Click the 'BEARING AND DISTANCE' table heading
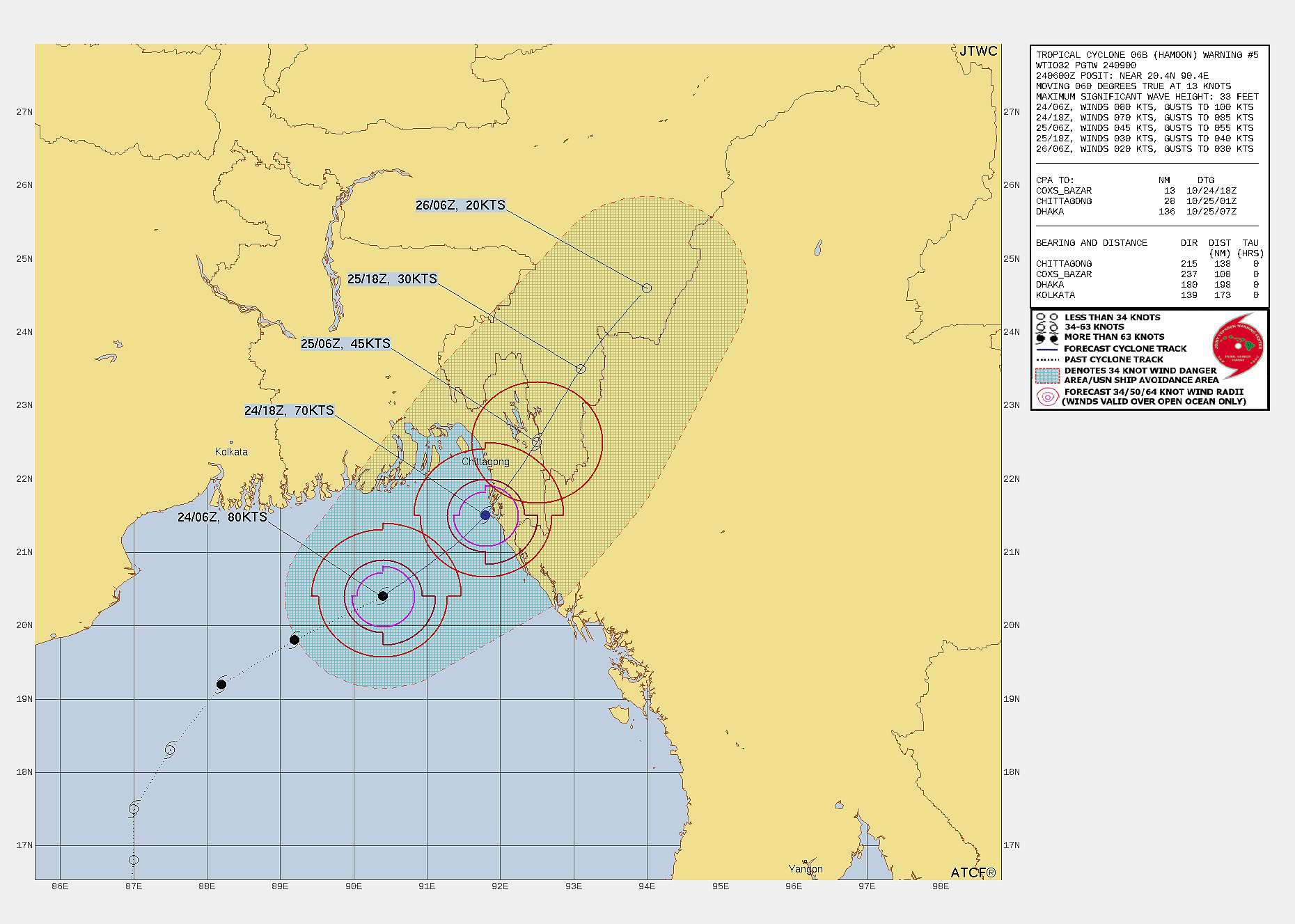 click(x=1092, y=243)
